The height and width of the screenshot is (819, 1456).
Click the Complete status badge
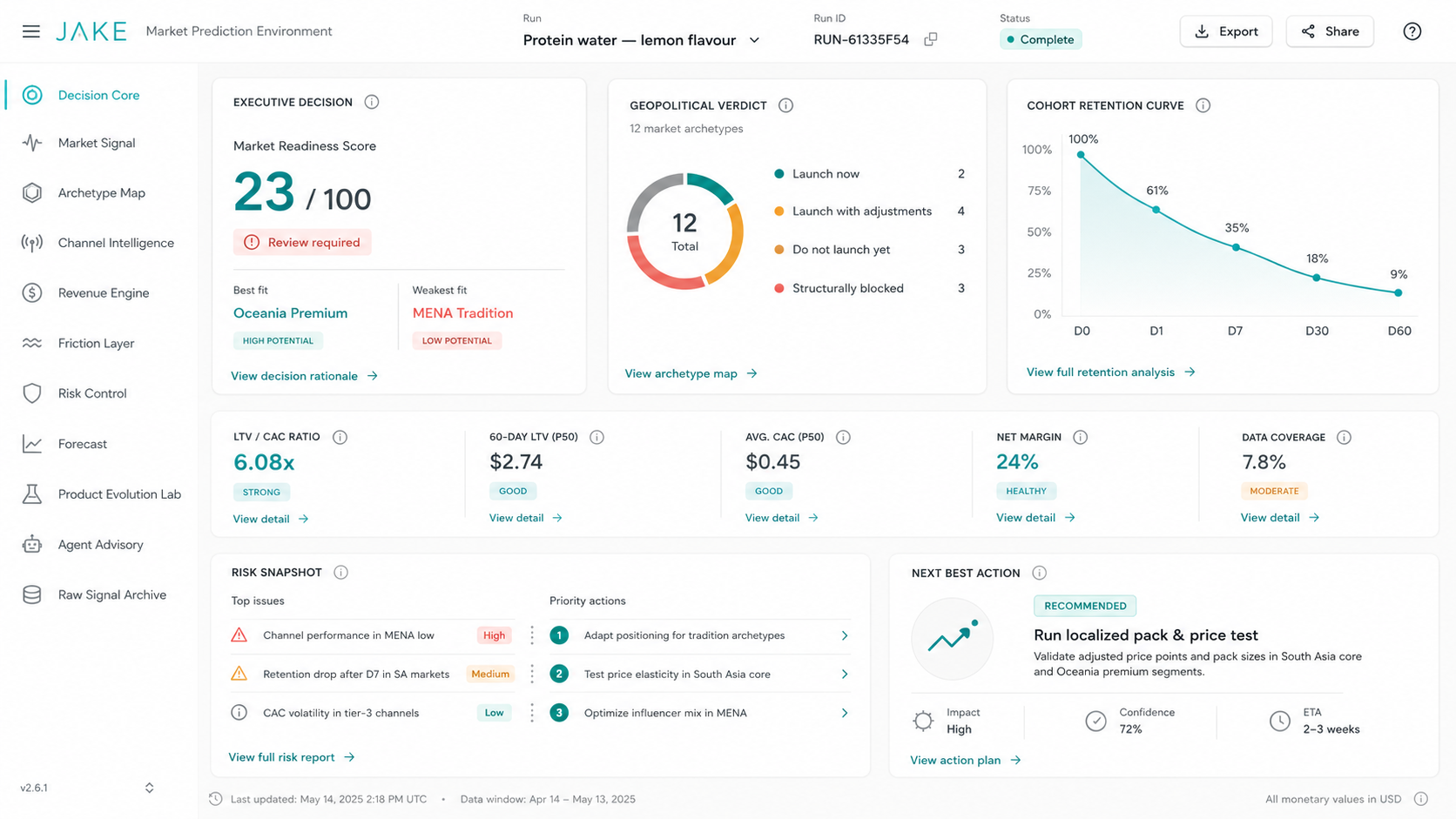coord(1041,39)
